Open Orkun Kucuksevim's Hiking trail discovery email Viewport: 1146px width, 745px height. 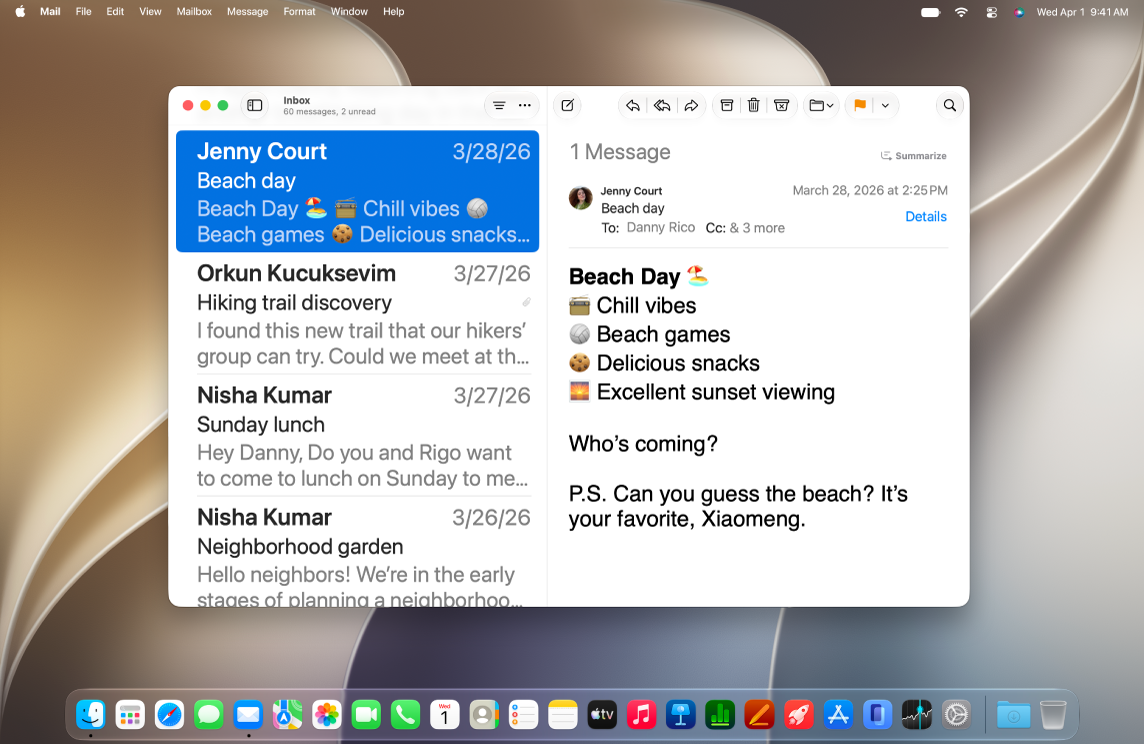tap(357, 314)
